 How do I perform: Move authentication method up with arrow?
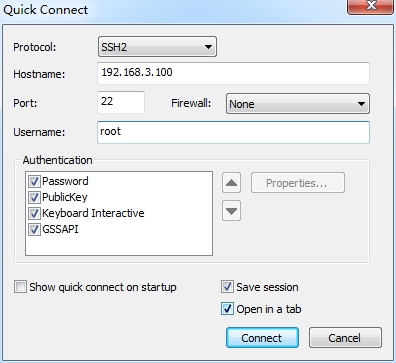tap(231, 183)
